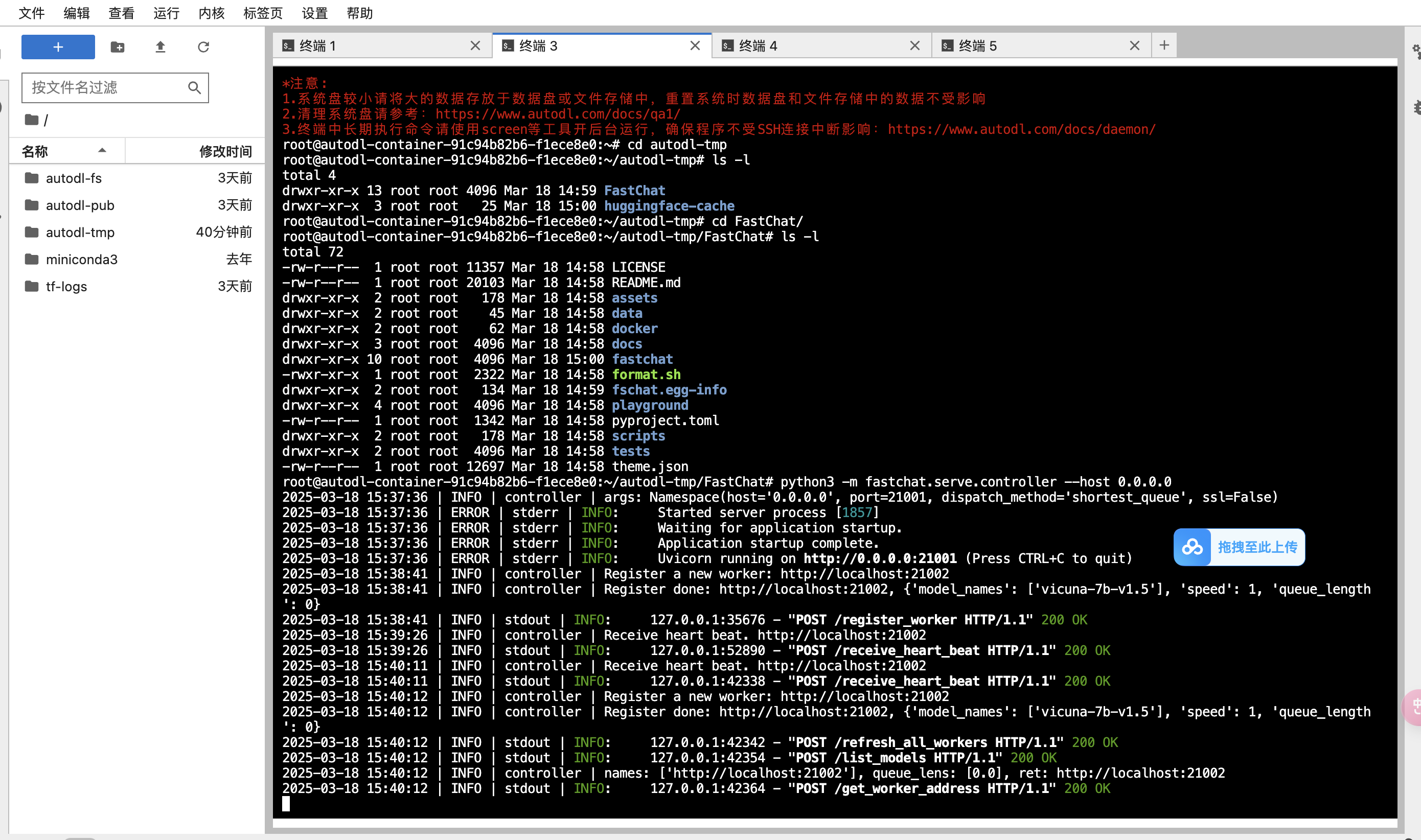
Task: Click the file name filter input field
Action: pyautogui.click(x=105, y=88)
